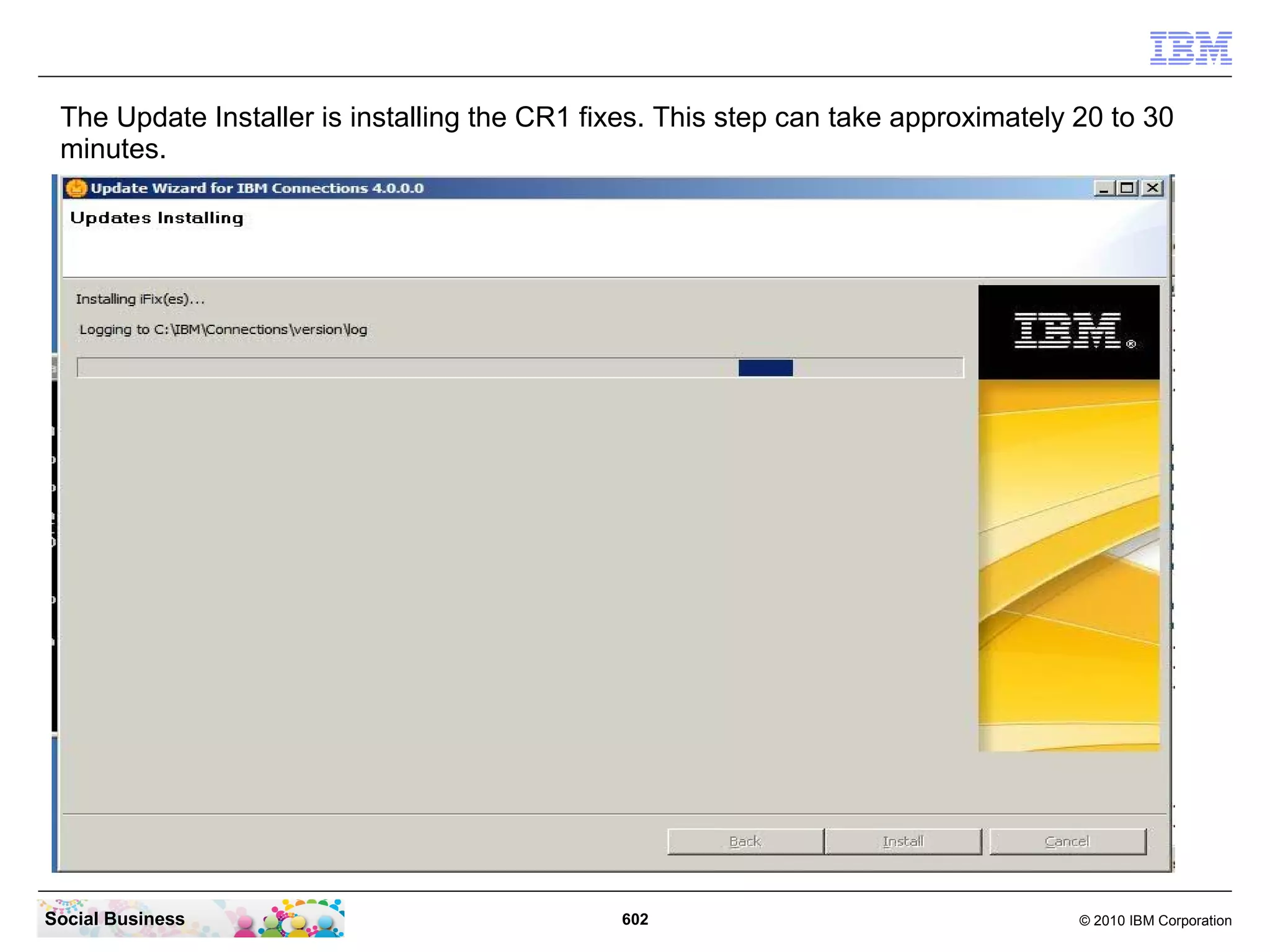Click the 'Updates Installing' heading
This screenshot has height=952, width=1270.
pyautogui.click(x=157, y=218)
